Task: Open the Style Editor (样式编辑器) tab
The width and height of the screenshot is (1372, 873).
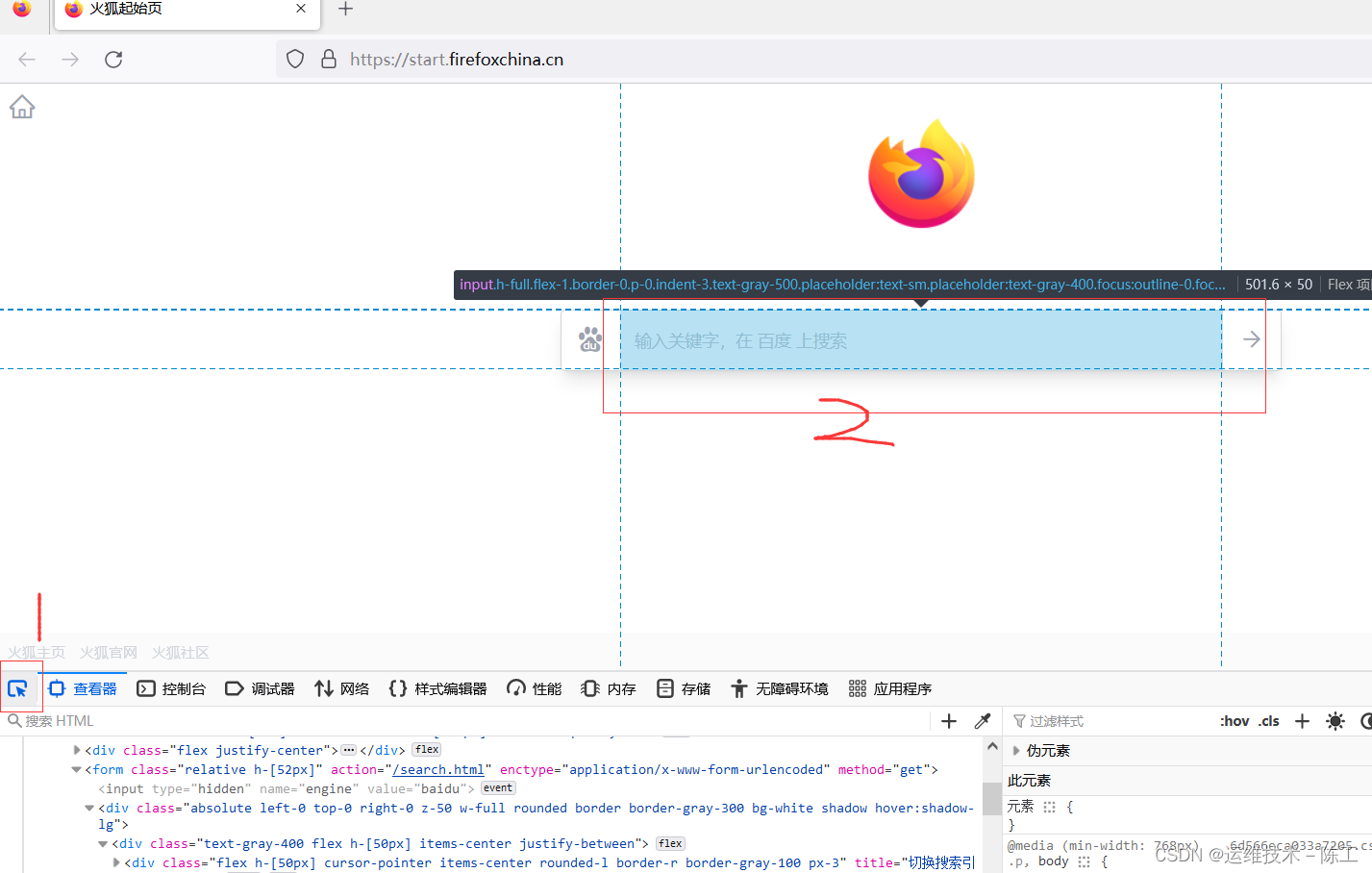Action: [x=438, y=688]
